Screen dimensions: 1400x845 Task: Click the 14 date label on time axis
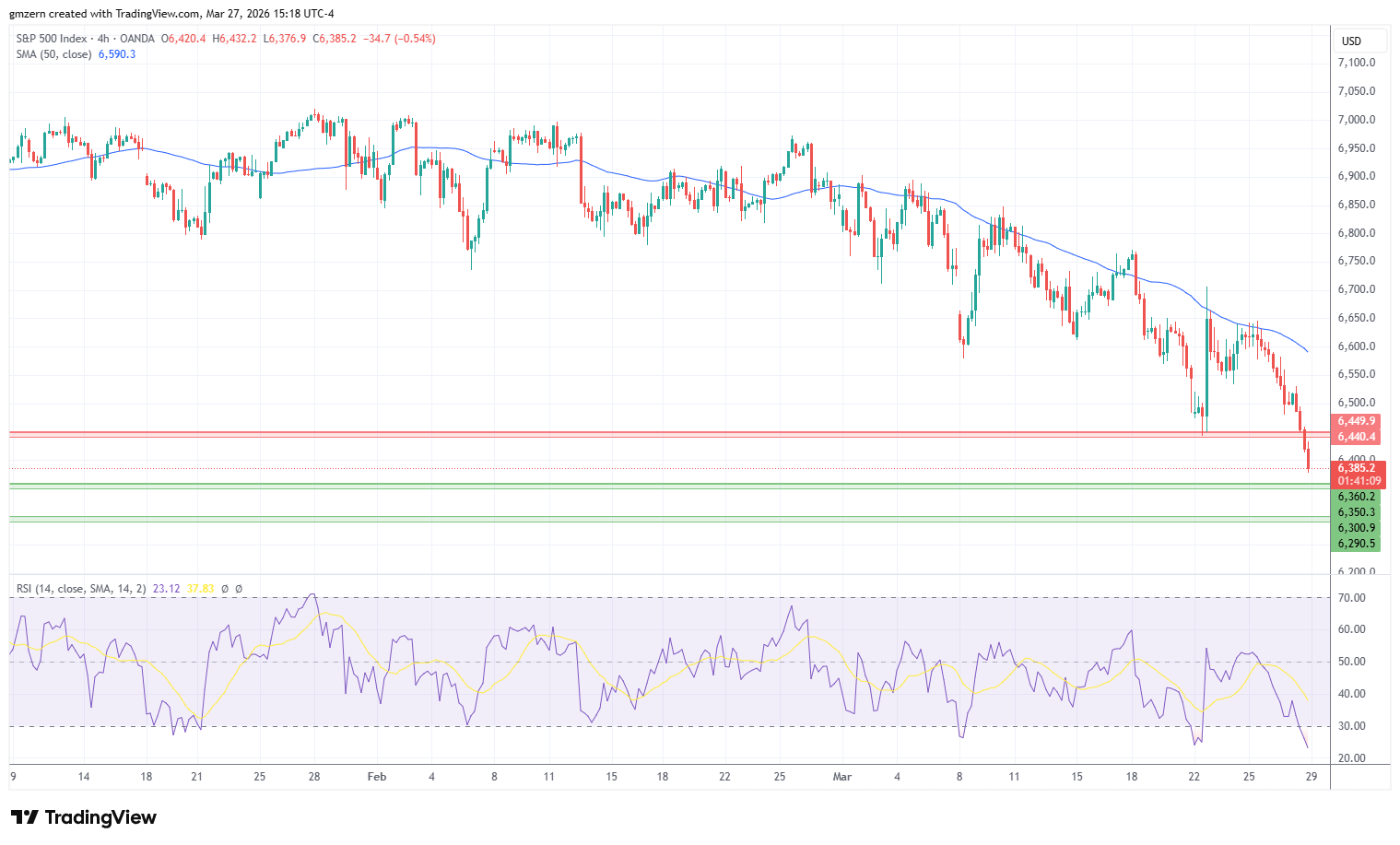click(x=84, y=777)
